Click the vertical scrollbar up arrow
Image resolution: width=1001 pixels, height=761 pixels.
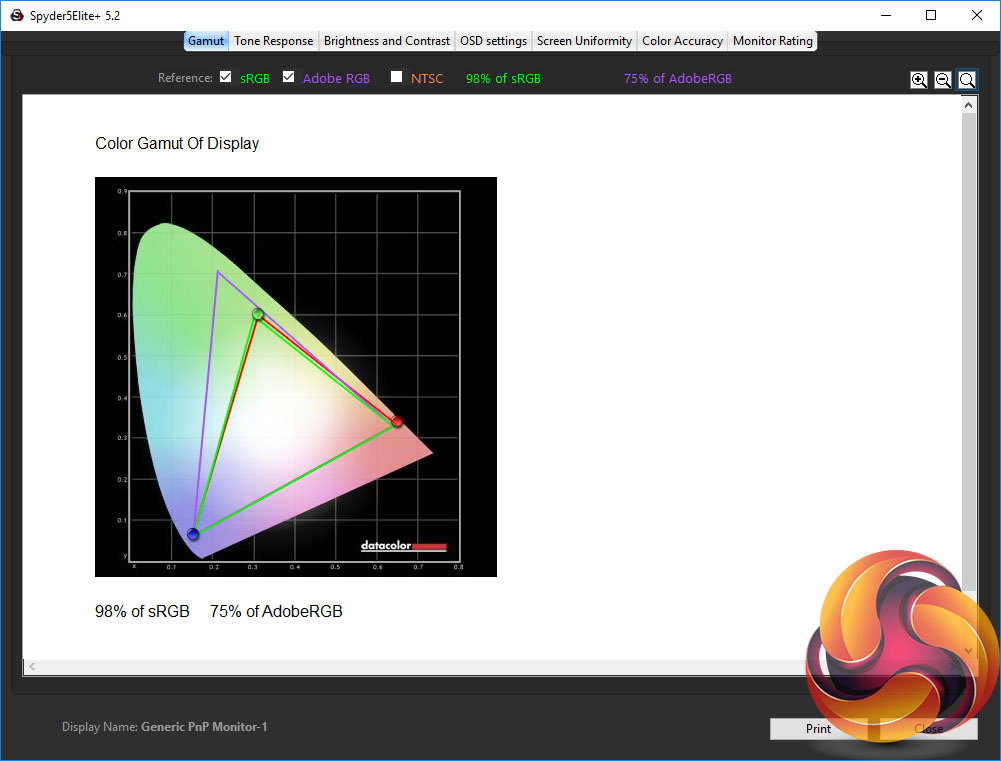pyautogui.click(x=969, y=104)
